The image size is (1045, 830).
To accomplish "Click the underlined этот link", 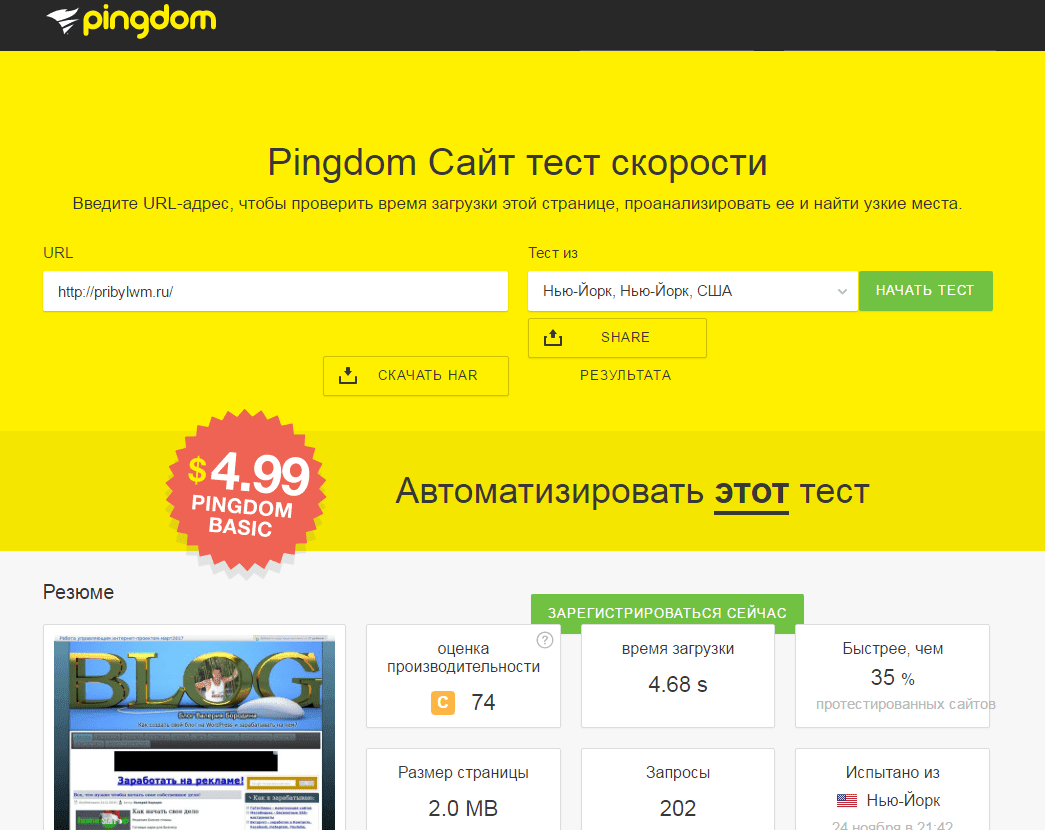I will (751, 493).
